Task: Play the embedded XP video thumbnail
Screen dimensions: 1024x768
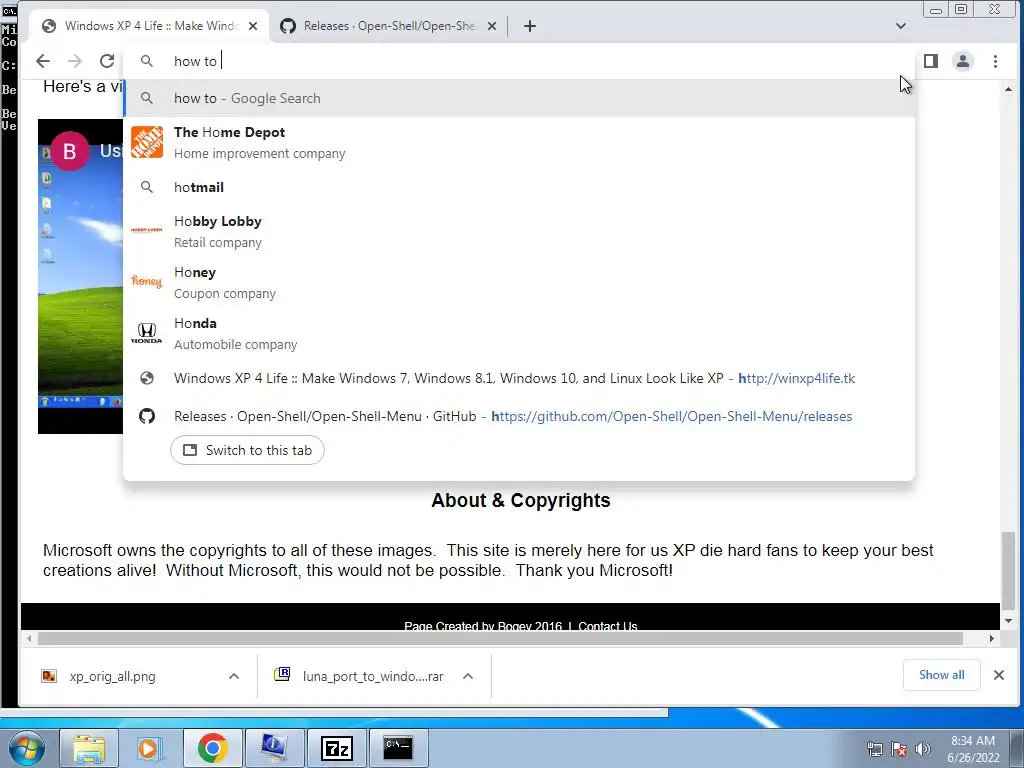Action: [80, 276]
